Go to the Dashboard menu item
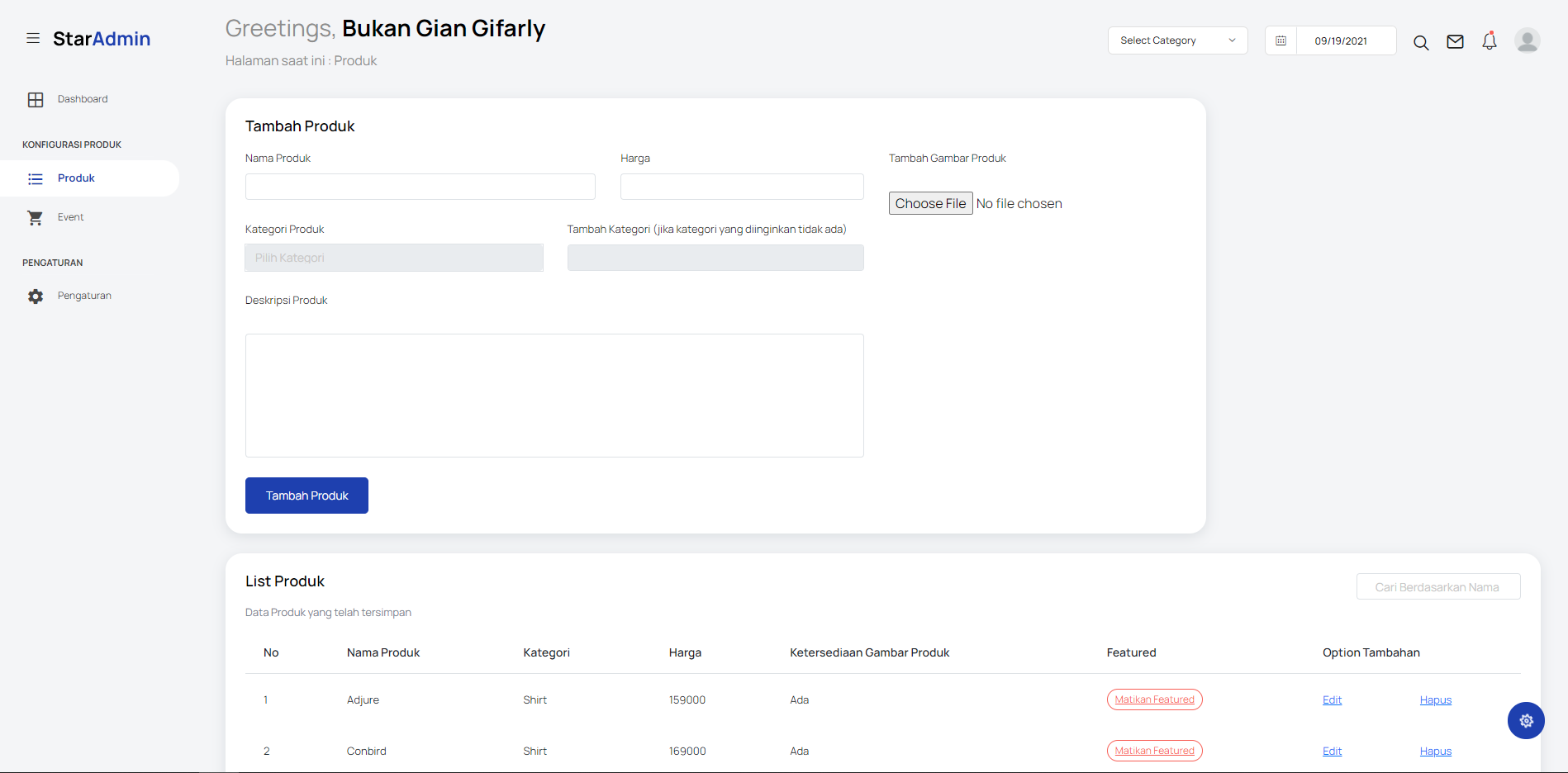 82,99
